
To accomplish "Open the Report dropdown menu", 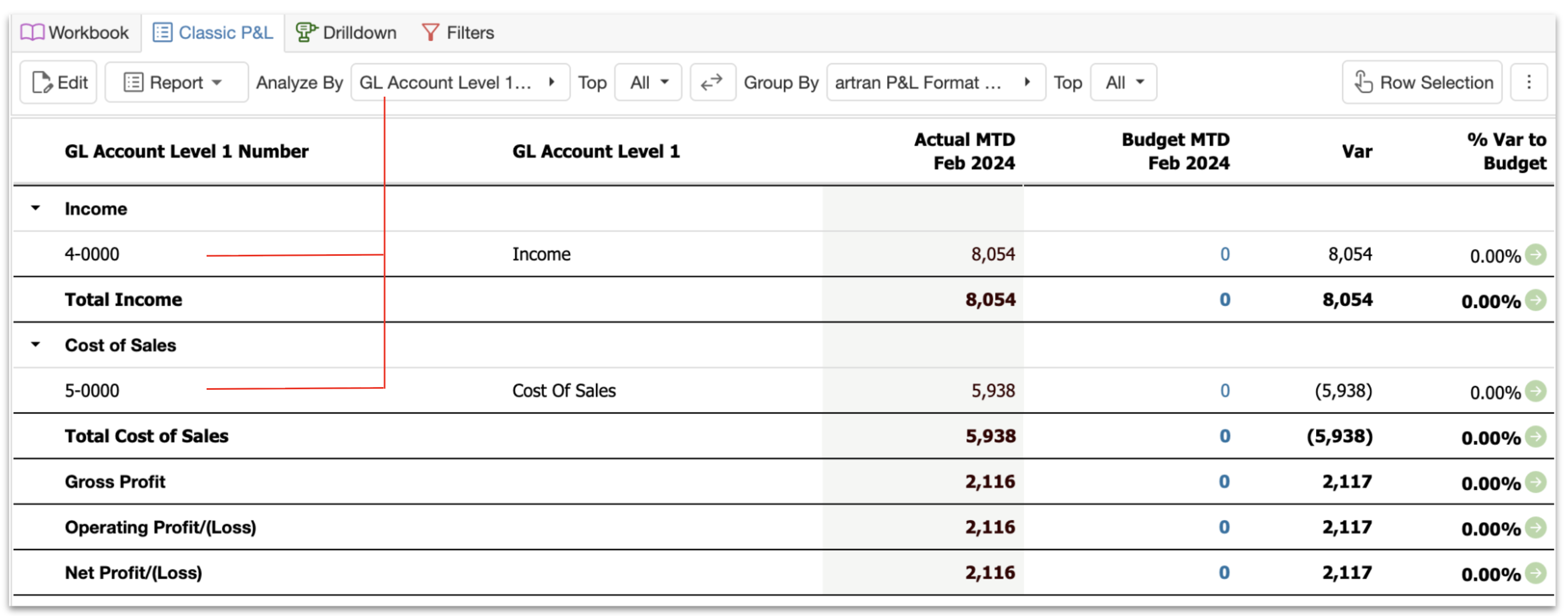I will pos(176,82).
